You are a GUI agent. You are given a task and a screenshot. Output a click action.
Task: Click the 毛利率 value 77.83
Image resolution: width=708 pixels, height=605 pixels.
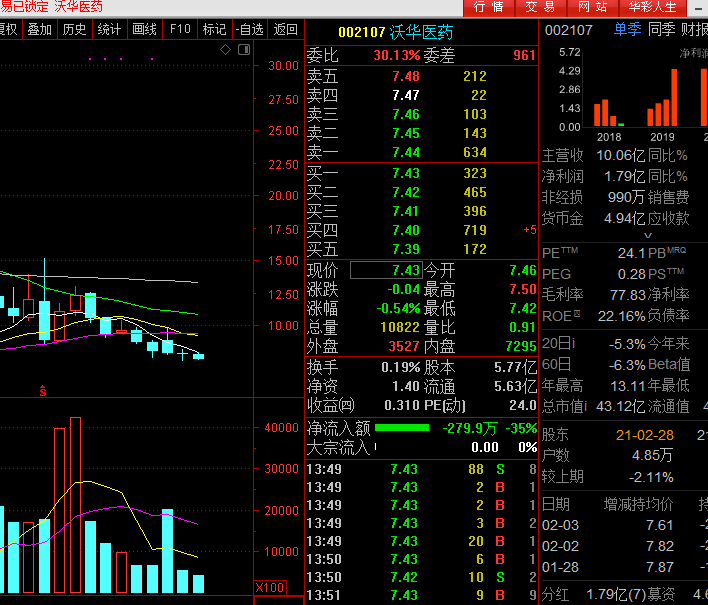pyautogui.click(x=628, y=295)
